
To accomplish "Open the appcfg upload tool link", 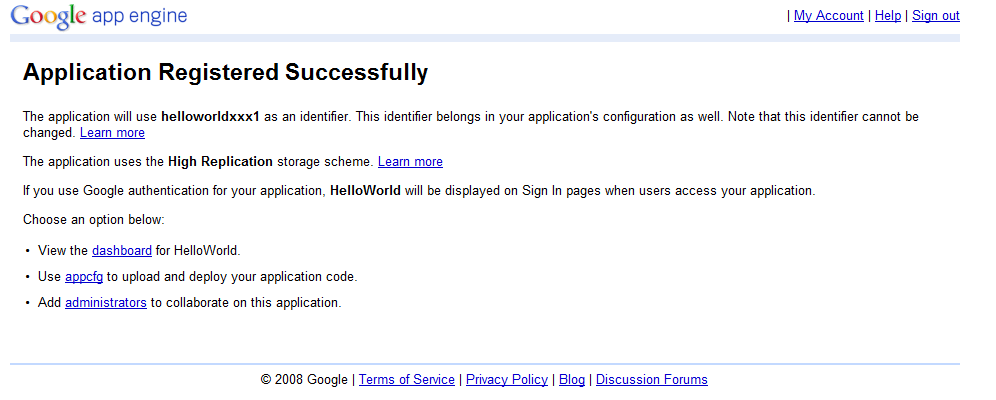I will (x=84, y=277).
